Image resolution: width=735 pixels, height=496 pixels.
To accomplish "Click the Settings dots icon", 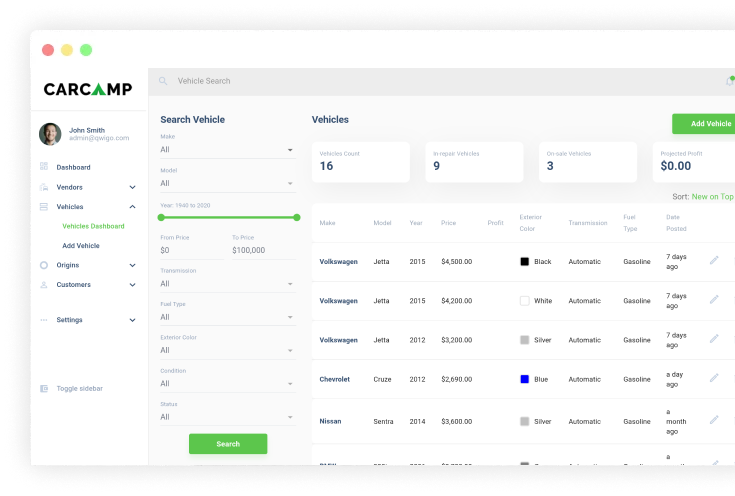I will (44, 320).
